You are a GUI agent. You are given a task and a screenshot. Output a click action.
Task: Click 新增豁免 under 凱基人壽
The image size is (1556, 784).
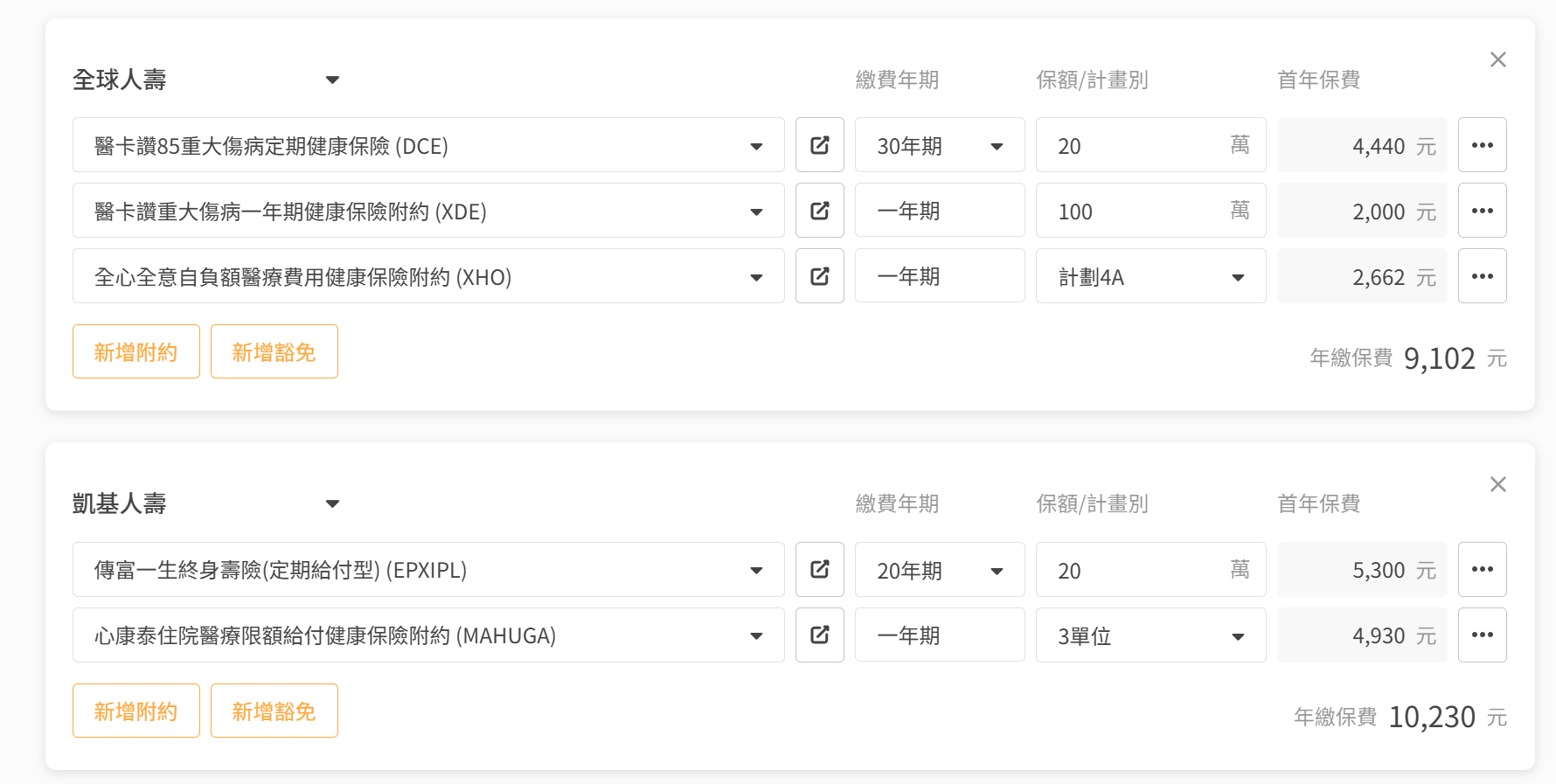[x=274, y=711]
